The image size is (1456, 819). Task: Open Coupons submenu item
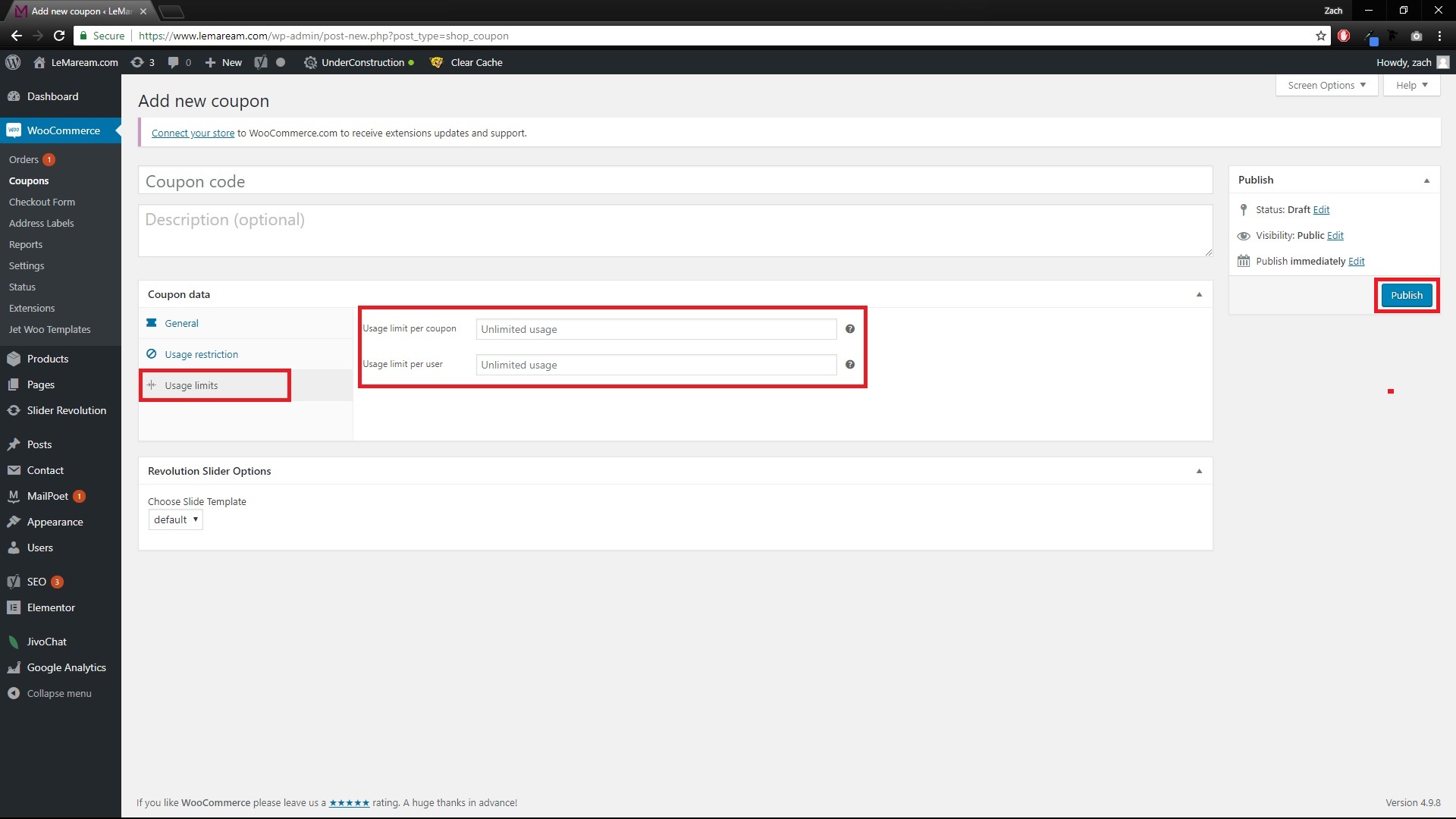tap(61, 180)
